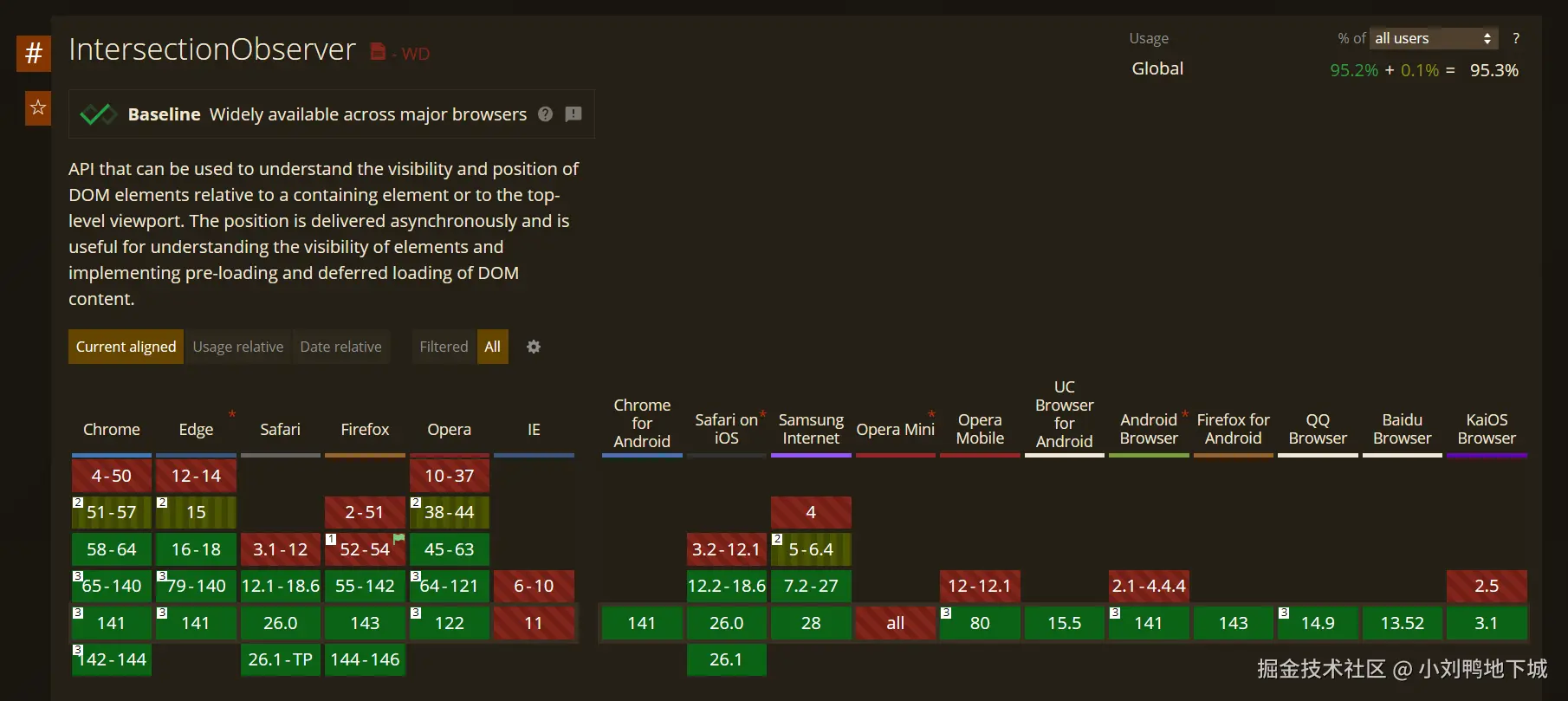Click the UC Browser for Android header
1568x701 pixels.
1065,414
